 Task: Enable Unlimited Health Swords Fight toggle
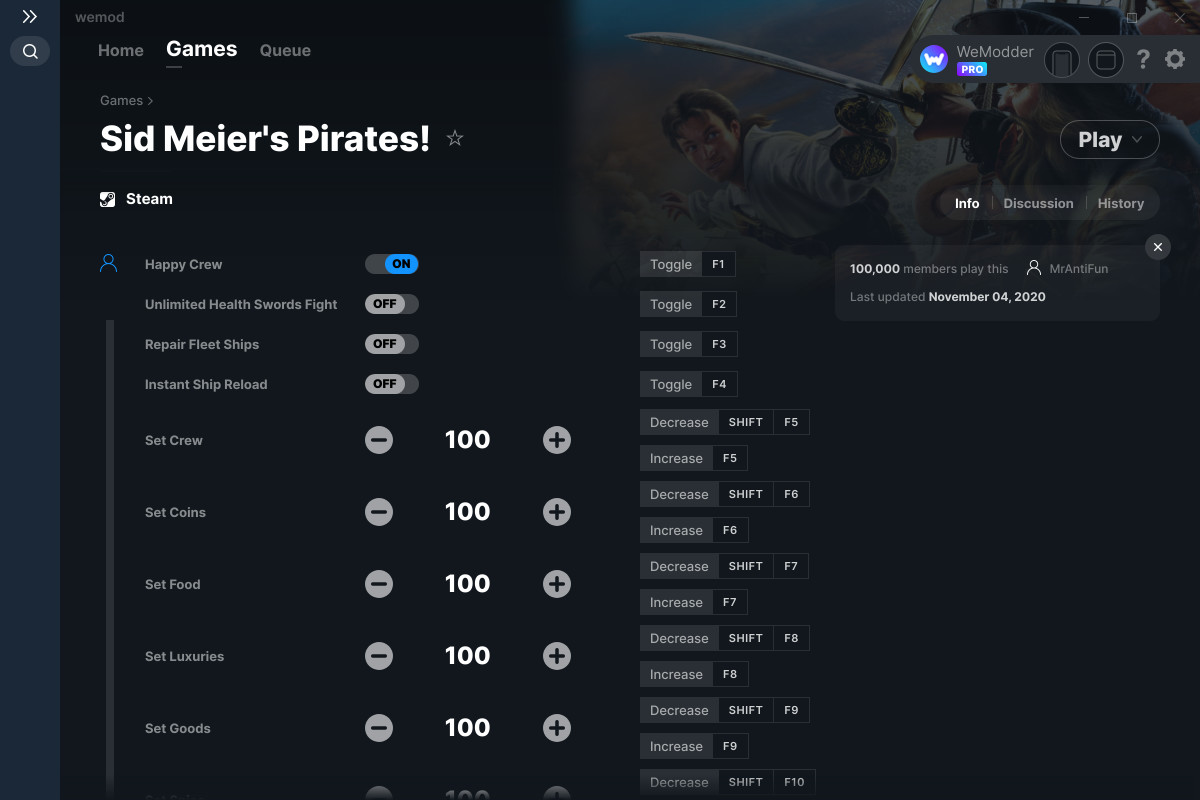392,304
